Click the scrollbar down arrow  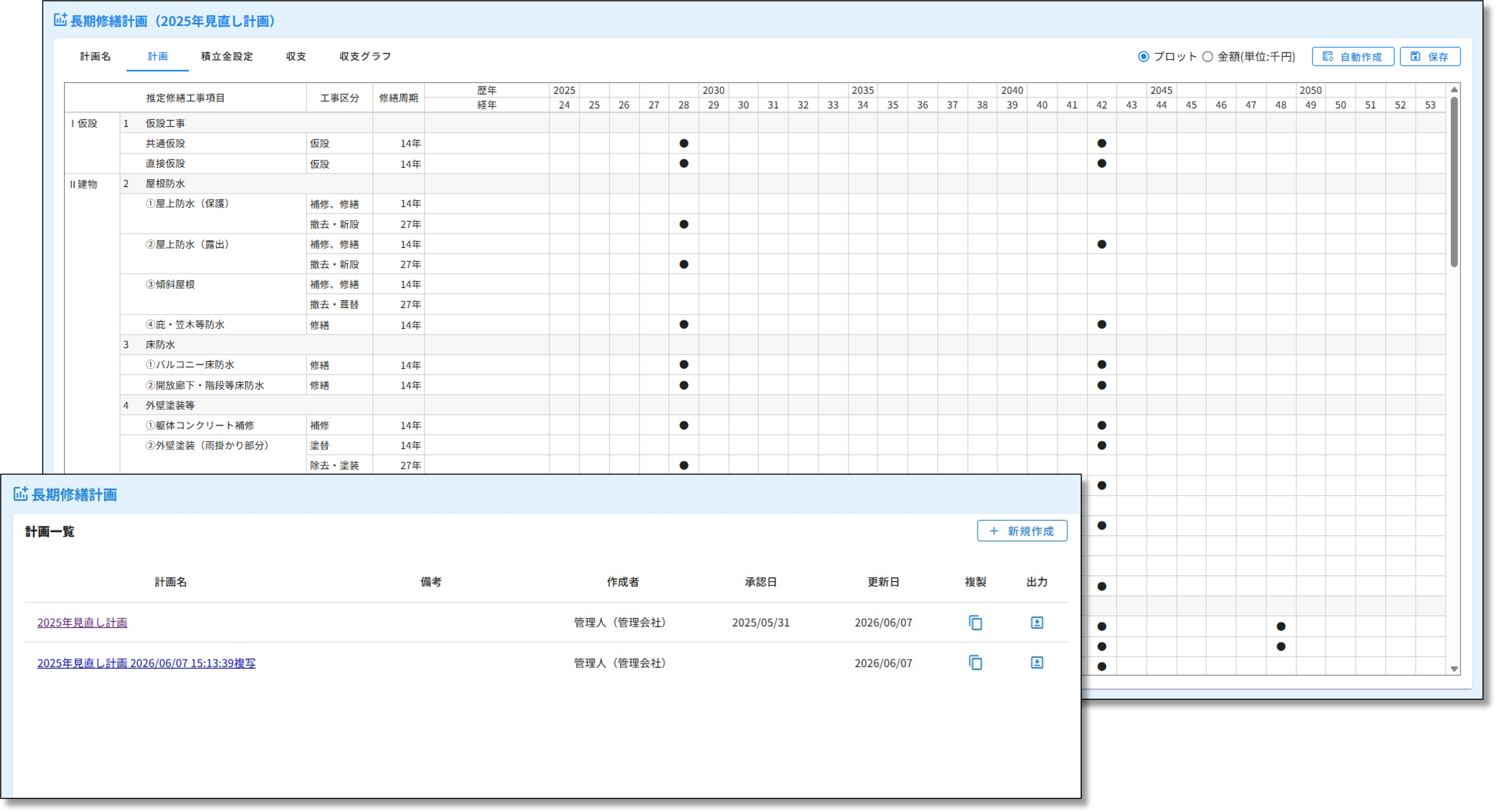pyautogui.click(x=1454, y=669)
